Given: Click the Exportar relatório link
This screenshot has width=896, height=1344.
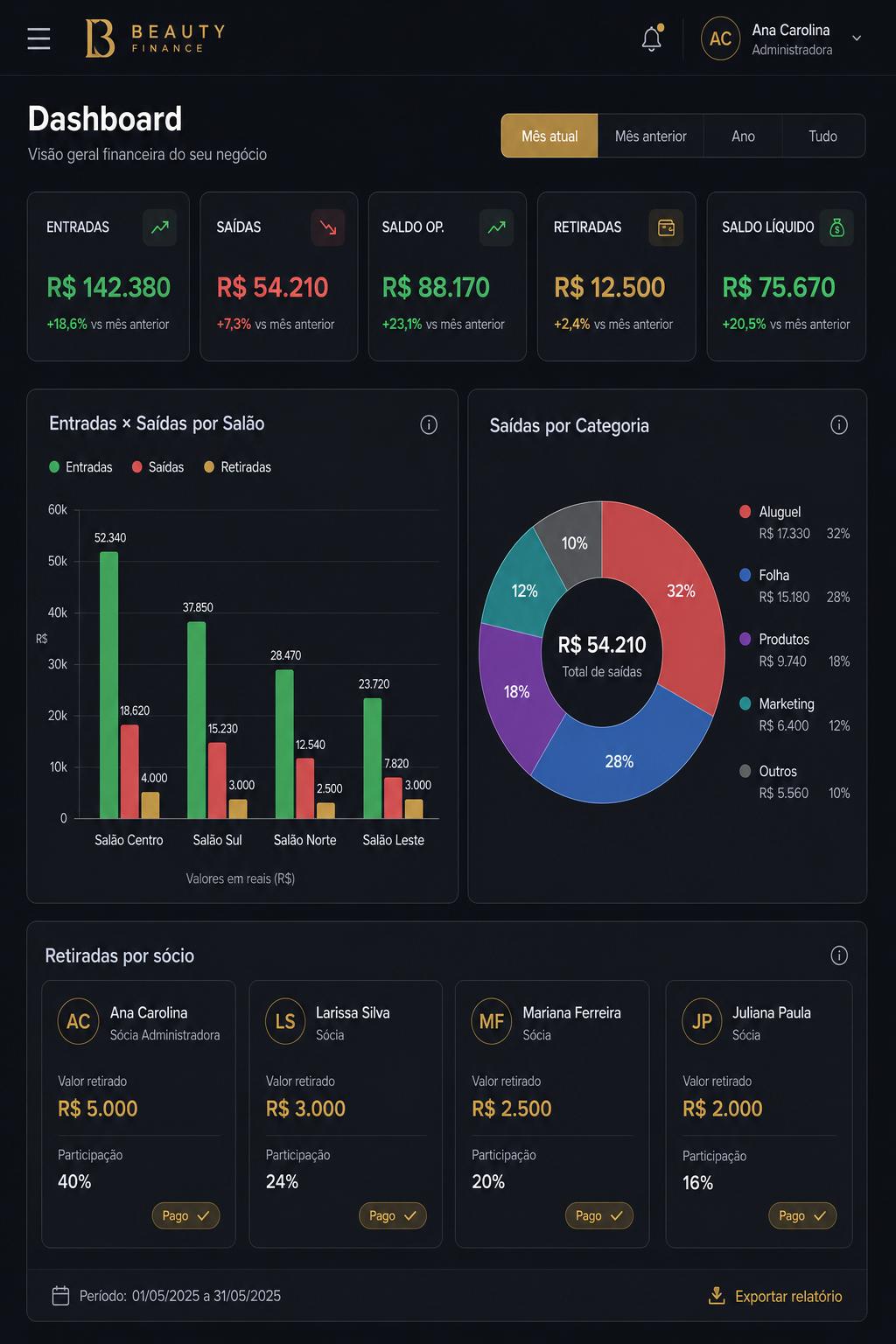Looking at the screenshot, I should coord(788,1296).
